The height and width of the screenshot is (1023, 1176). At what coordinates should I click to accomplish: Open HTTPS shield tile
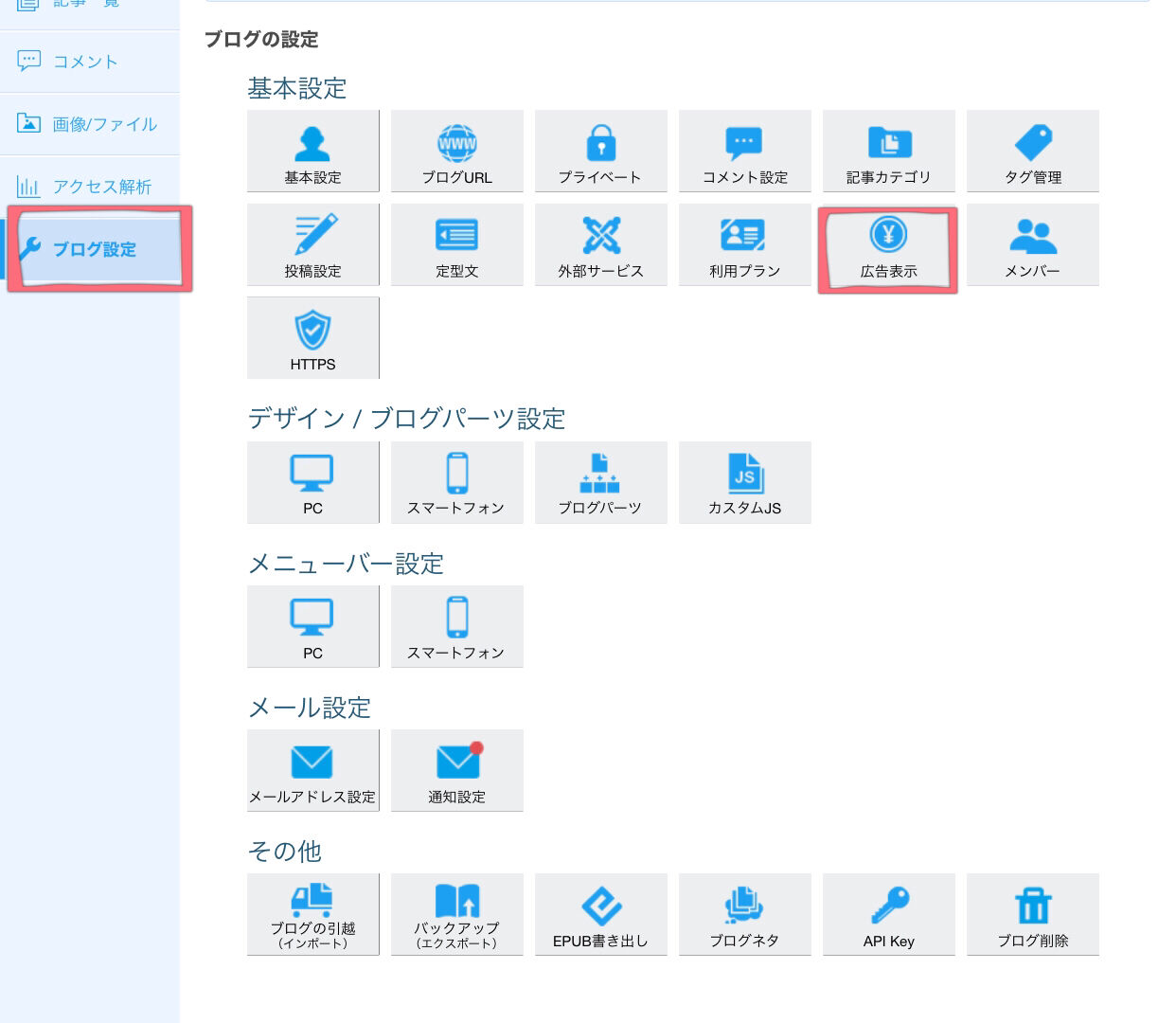pyautogui.click(x=312, y=338)
